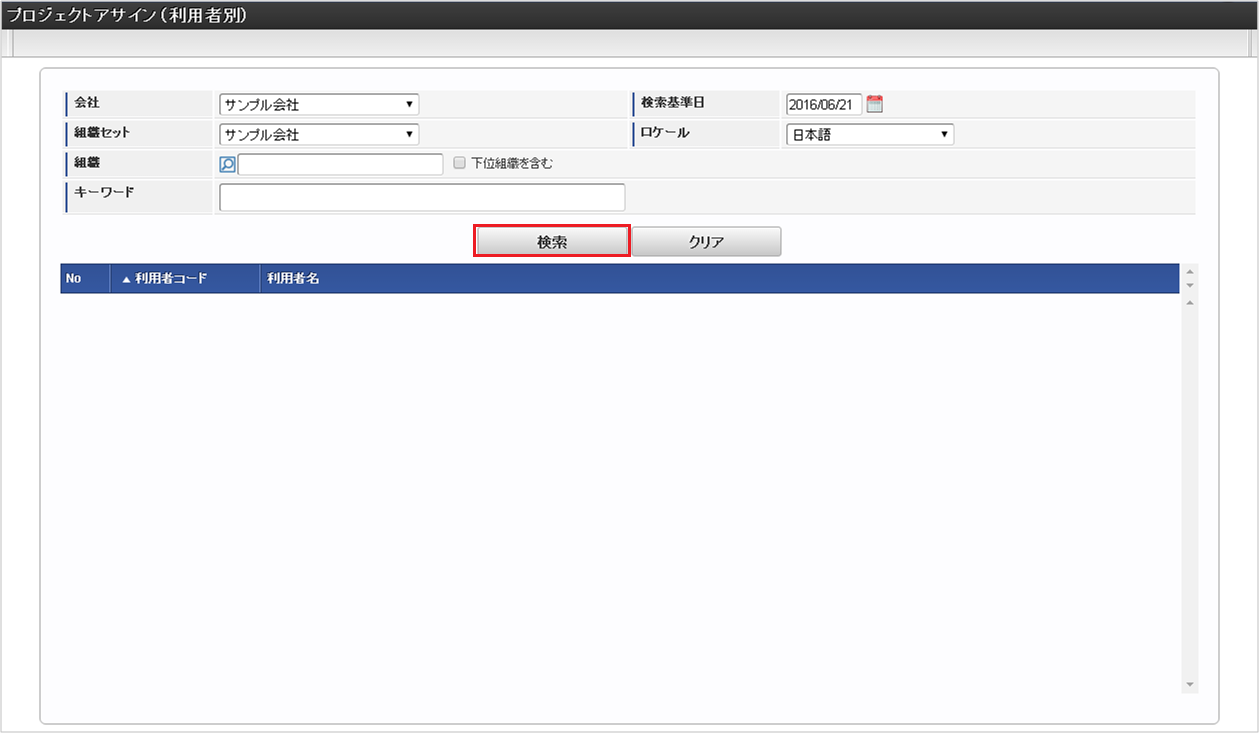Viewport: 1259px width, 733px height.
Task: Open the 組織セット selection list
Action: (x=318, y=134)
